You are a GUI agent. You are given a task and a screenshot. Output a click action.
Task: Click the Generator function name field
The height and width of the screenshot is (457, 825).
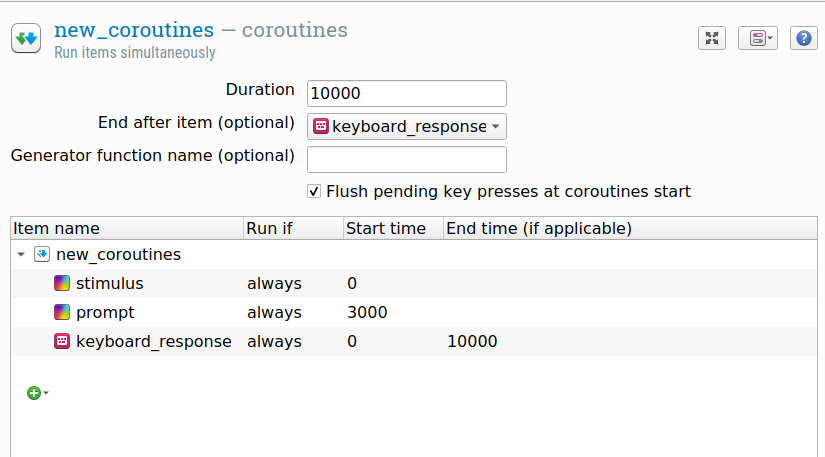tap(406, 159)
